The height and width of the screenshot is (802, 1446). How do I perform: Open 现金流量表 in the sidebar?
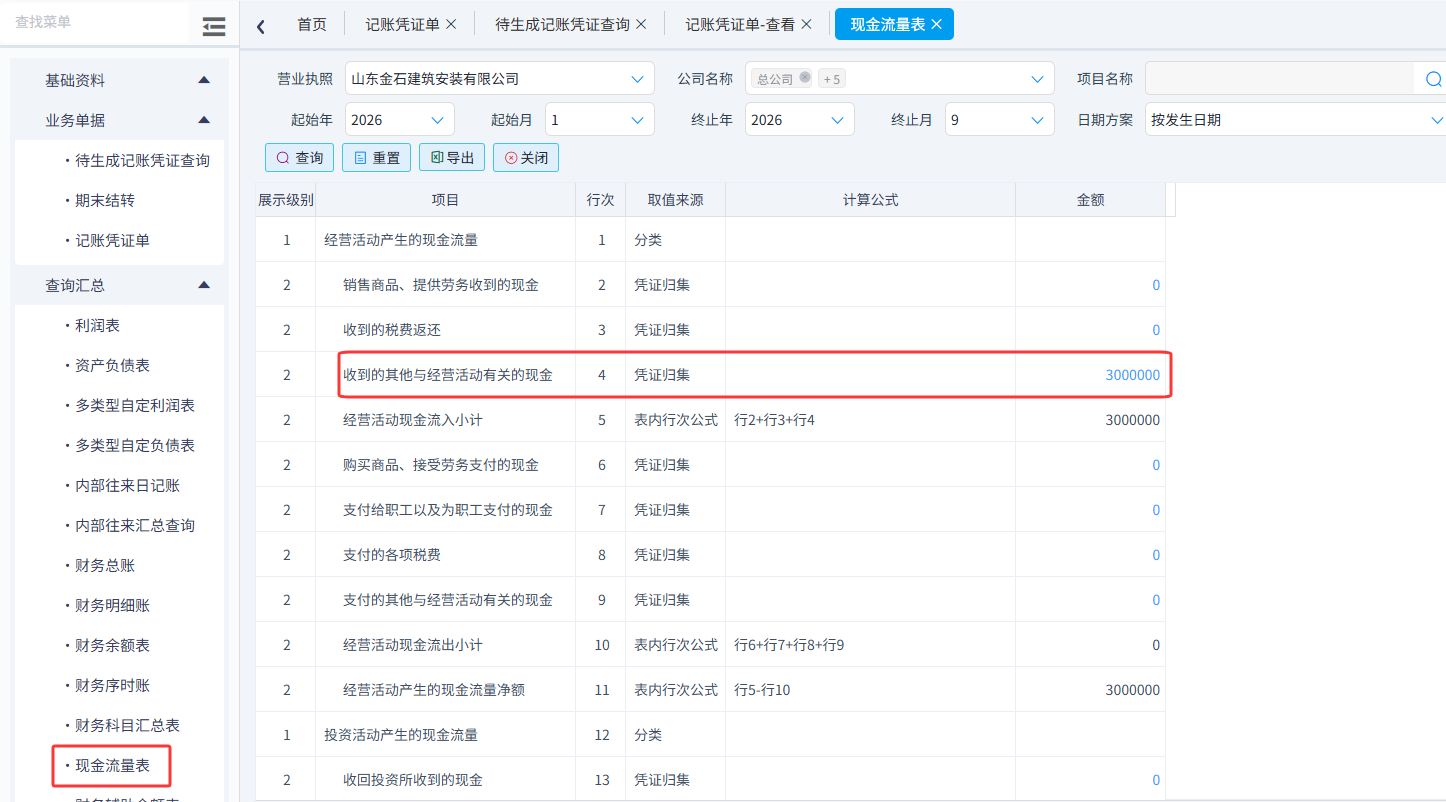pos(113,766)
